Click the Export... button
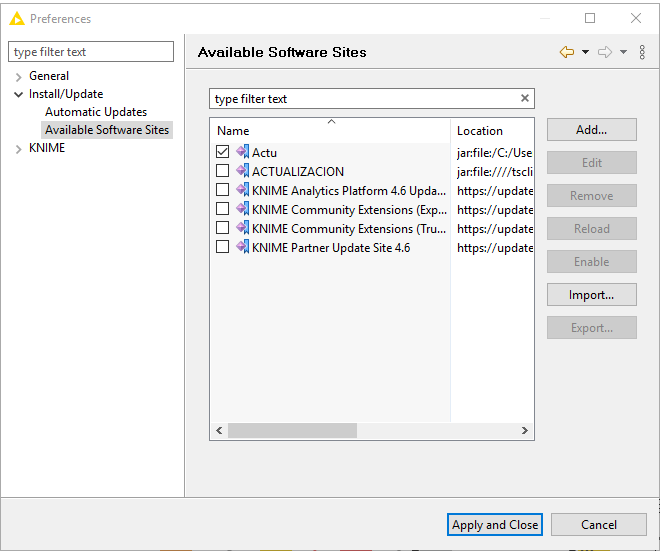This screenshot has width=660, height=551. tap(591, 327)
